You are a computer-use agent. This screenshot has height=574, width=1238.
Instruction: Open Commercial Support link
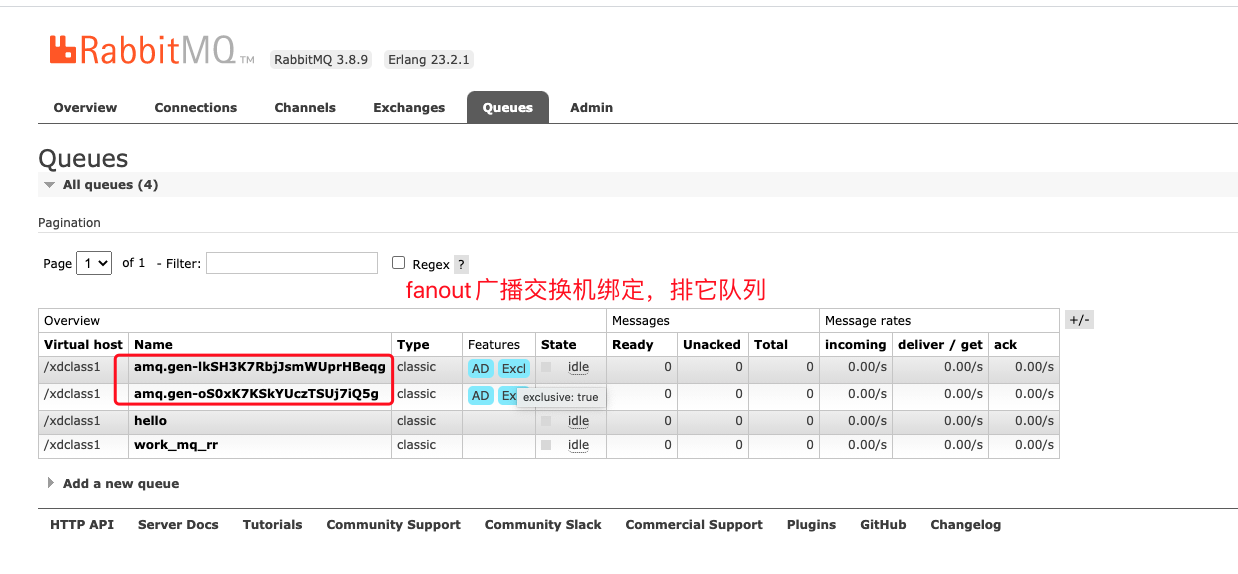694,524
